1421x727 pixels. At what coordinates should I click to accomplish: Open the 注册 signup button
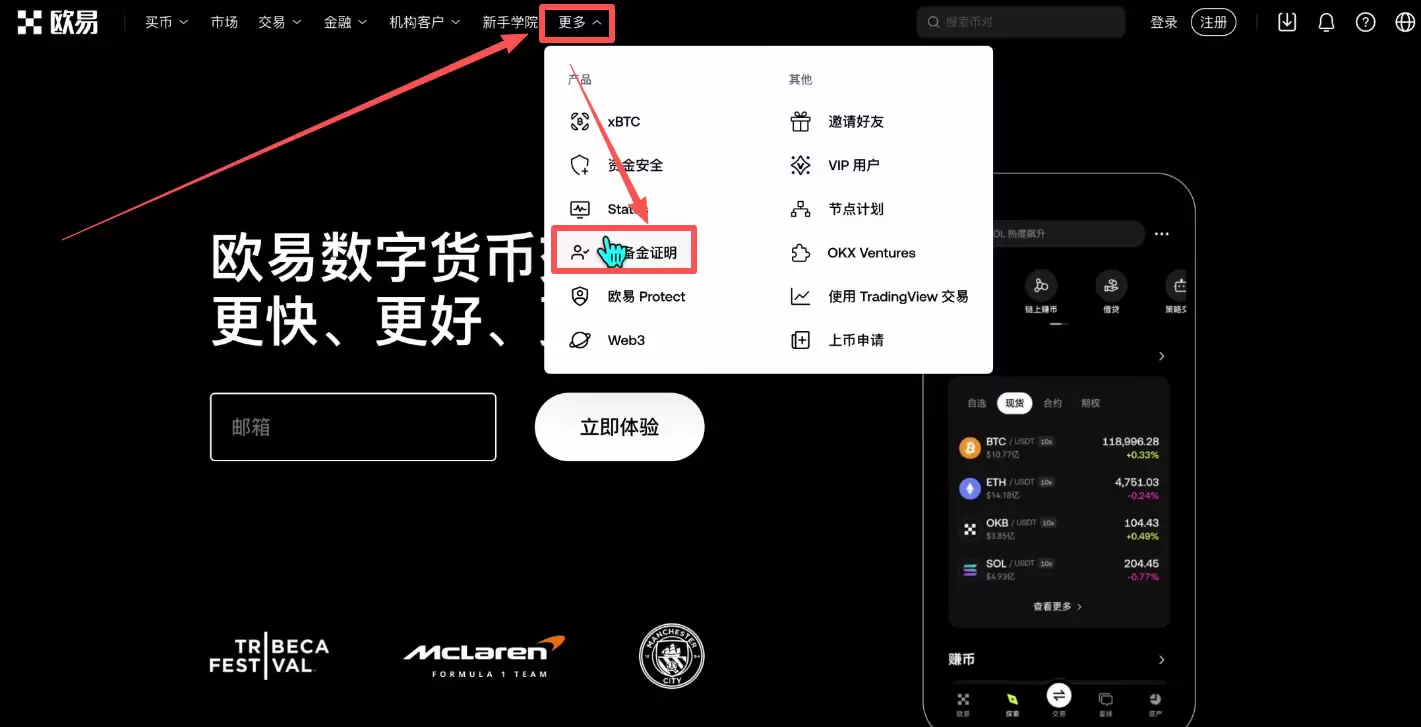tap(1213, 21)
